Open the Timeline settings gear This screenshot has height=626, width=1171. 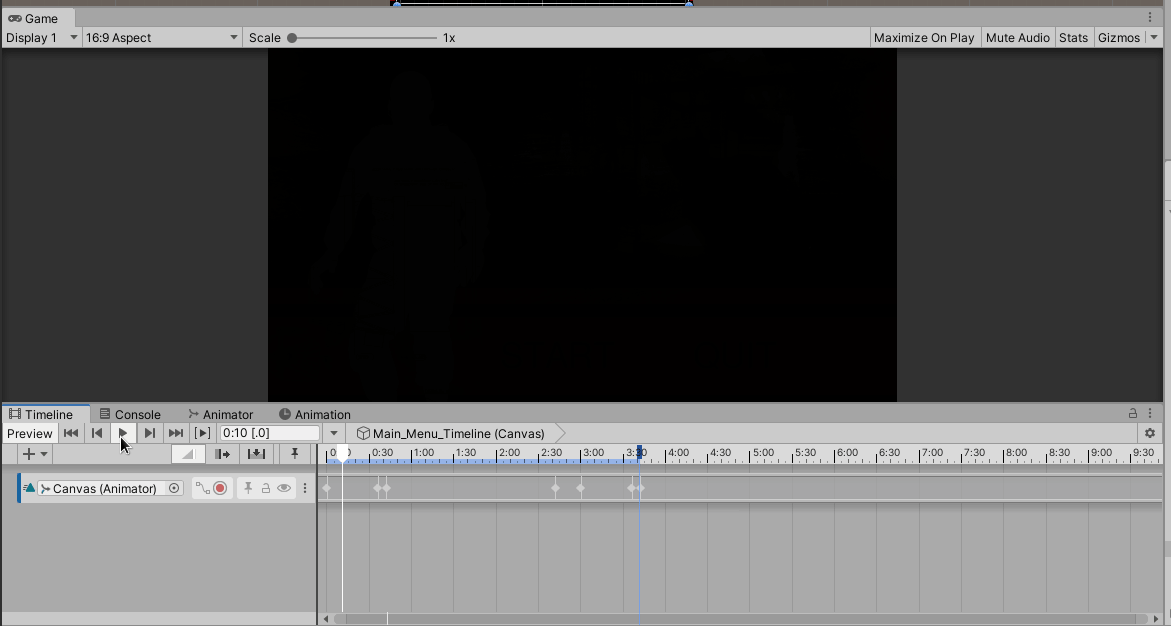pos(1150,433)
